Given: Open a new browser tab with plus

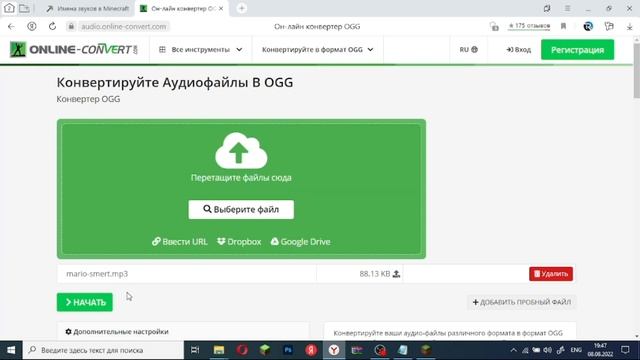Looking at the screenshot, I should [x=242, y=8].
